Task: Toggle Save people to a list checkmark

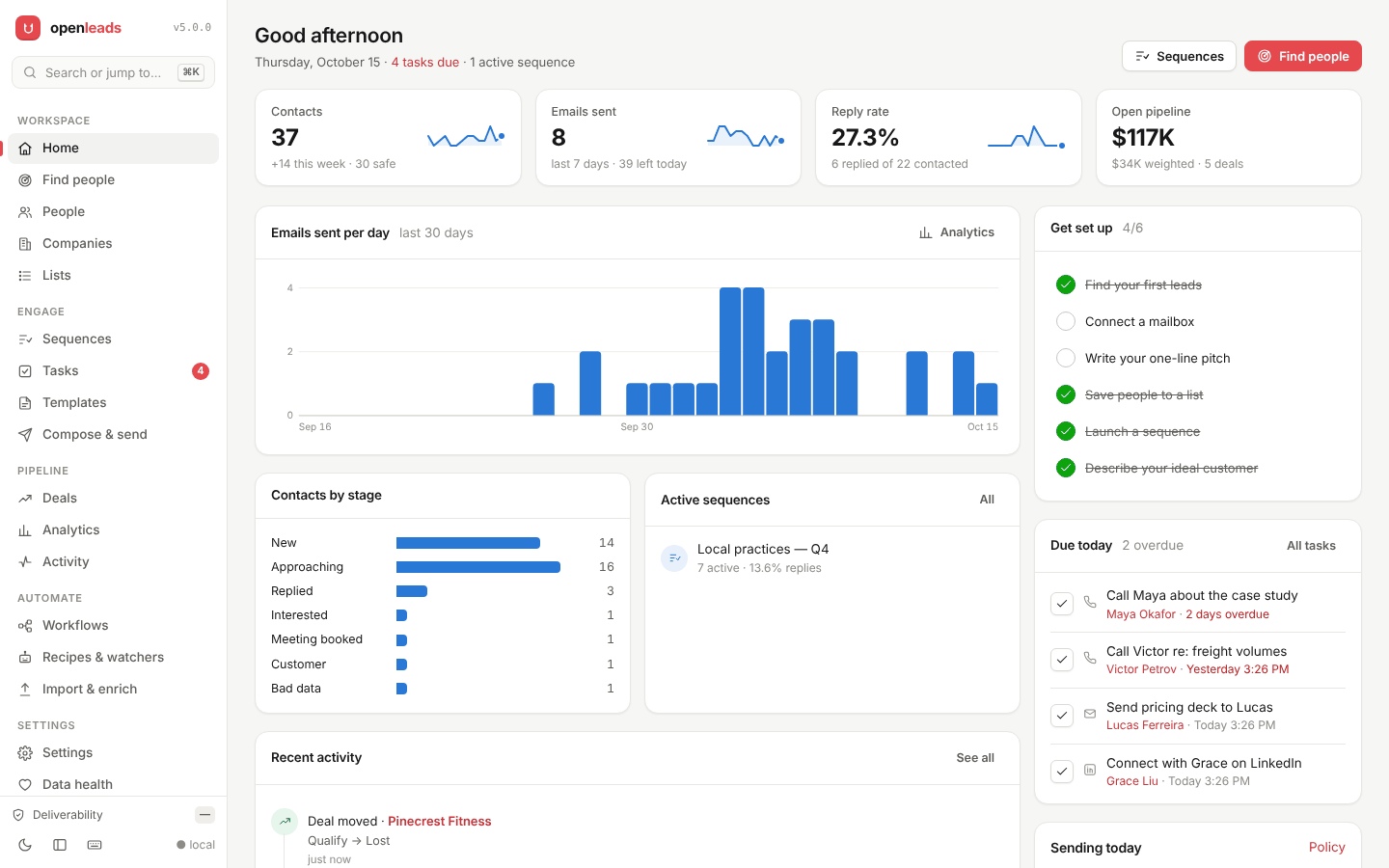Action: (1066, 394)
